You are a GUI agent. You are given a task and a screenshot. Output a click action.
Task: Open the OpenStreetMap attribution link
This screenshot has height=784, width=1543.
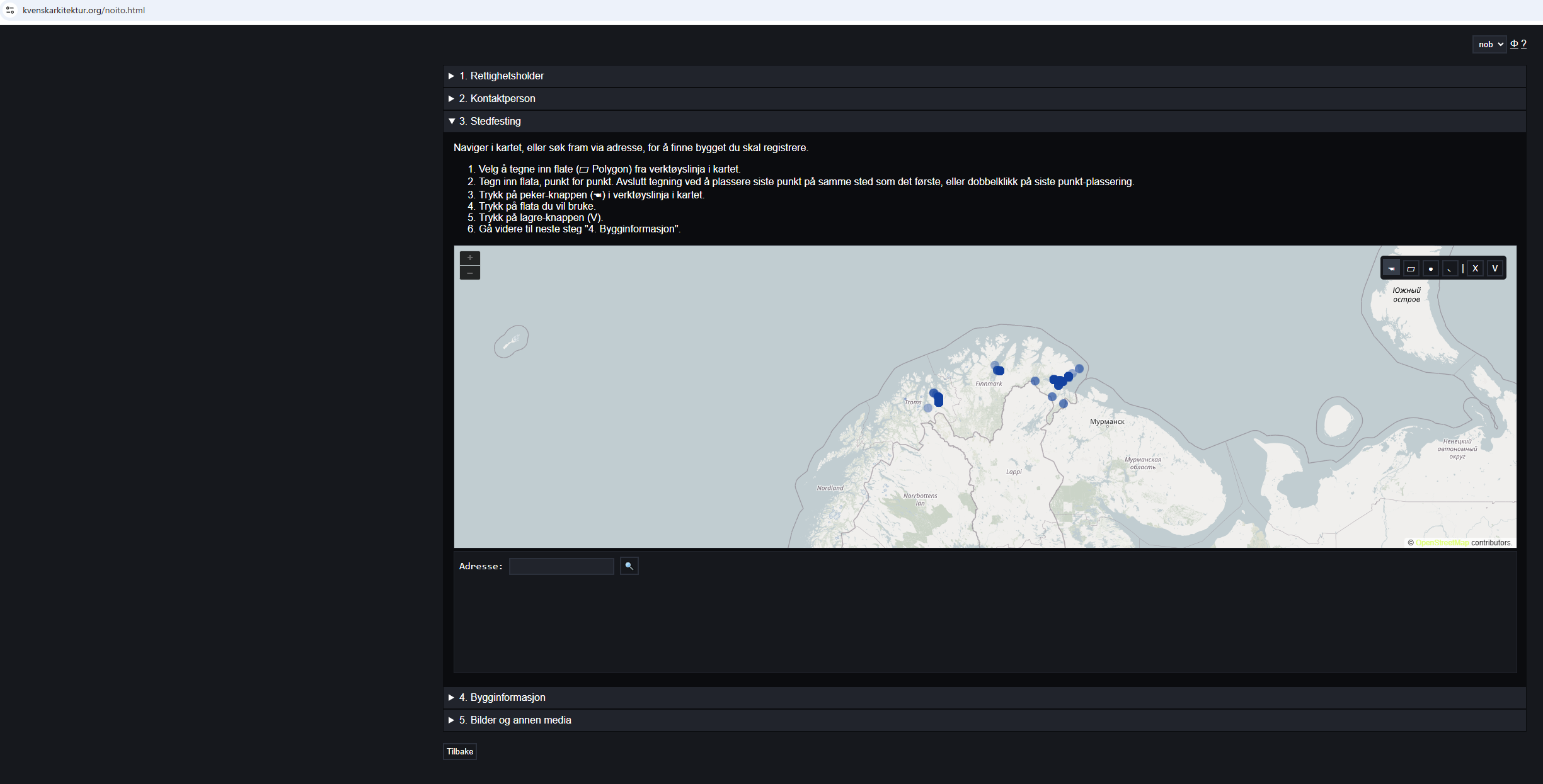click(x=1442, y=543)
